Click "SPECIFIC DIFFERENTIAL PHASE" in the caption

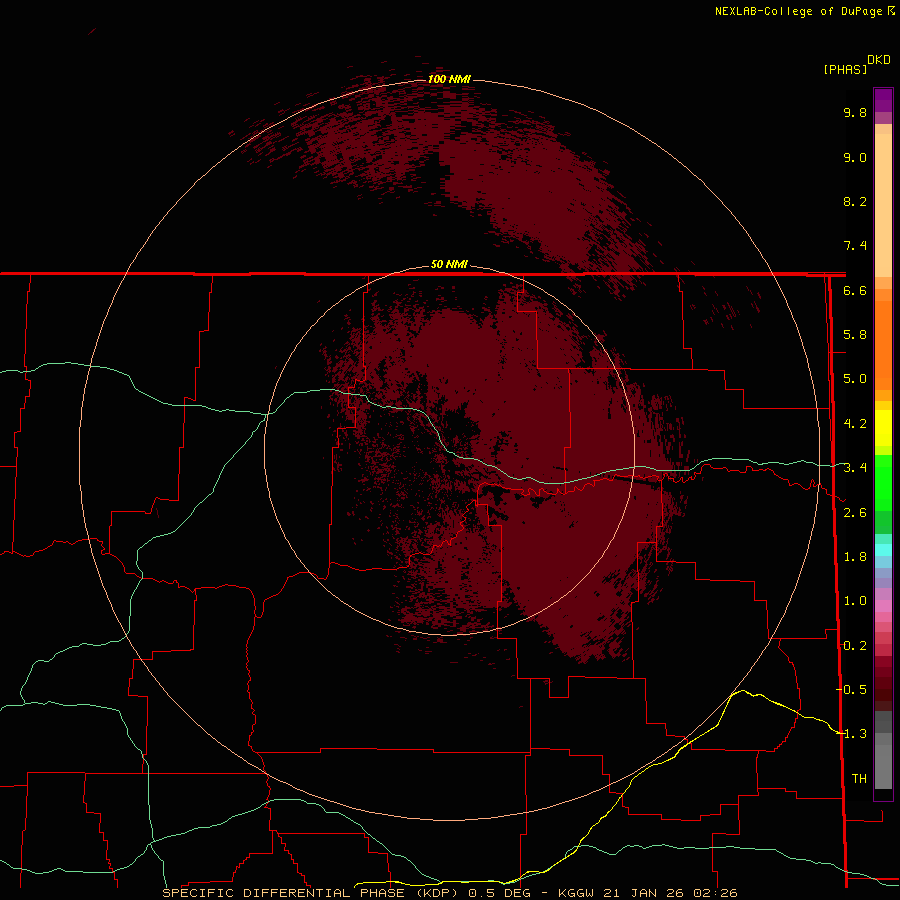tap(285, 893)
